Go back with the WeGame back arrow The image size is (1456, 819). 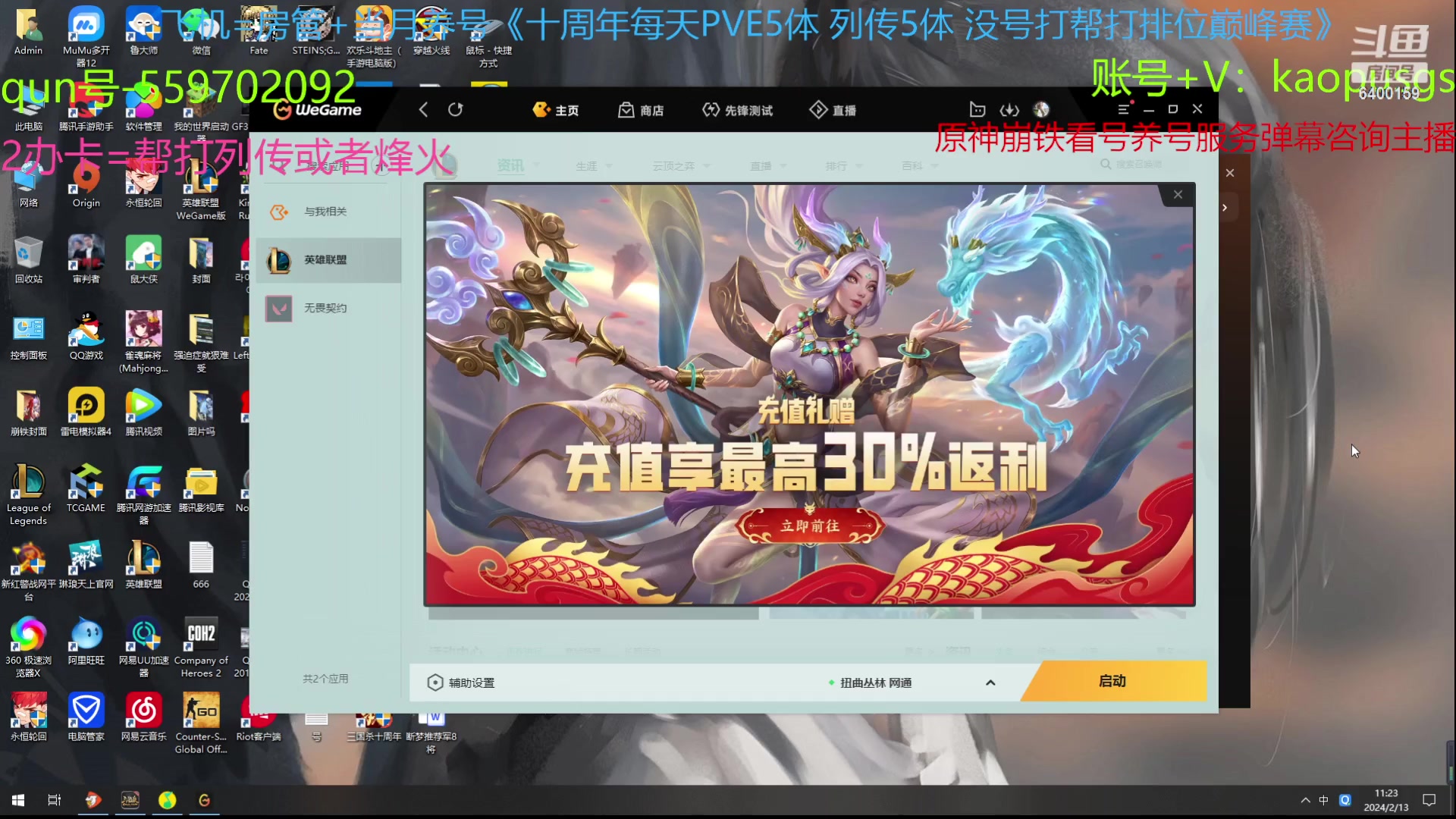pyautogui.click(x=423, y=110)
